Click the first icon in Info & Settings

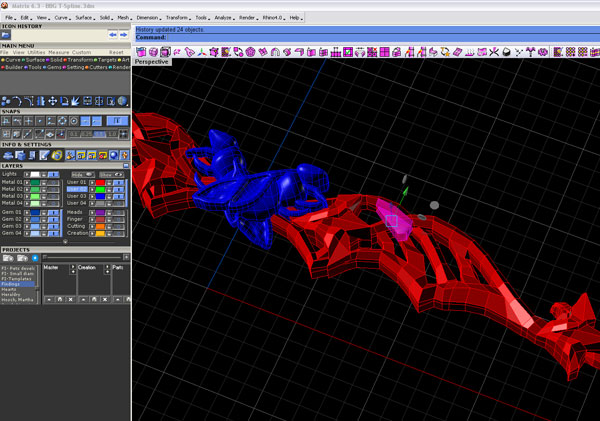(8, 155)
